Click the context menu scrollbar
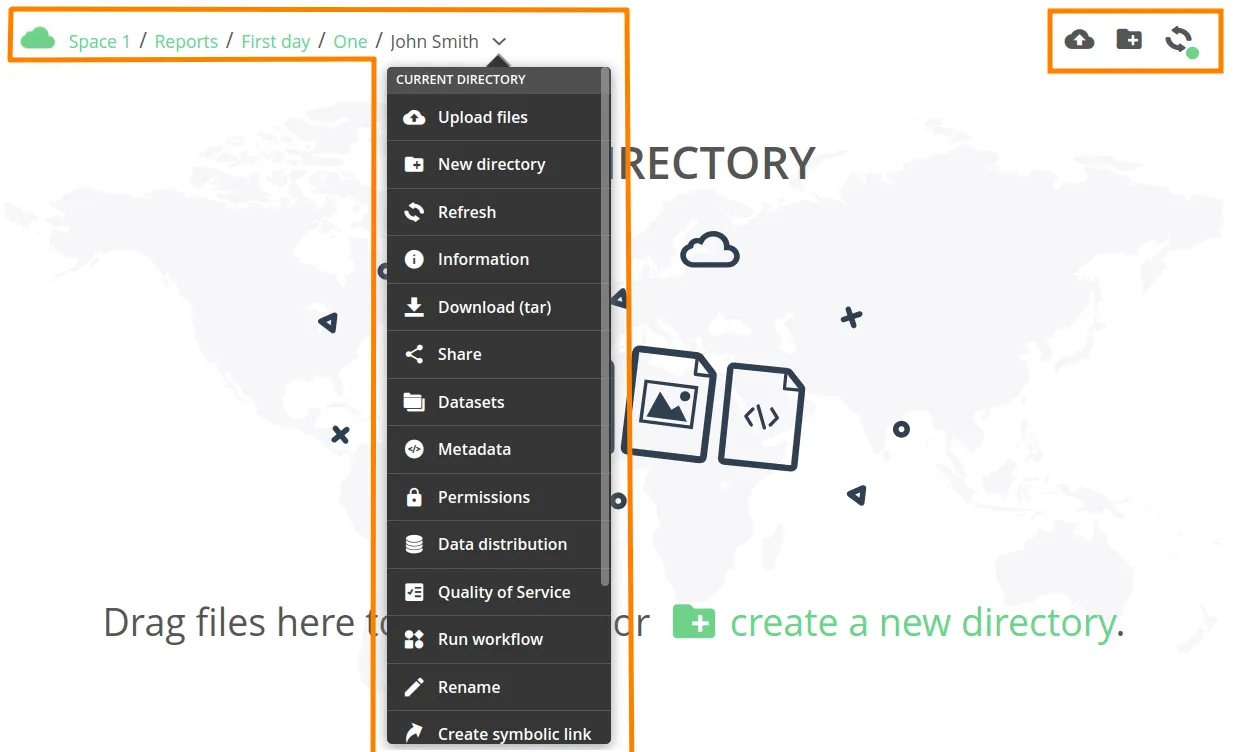1247x752 pixels. [605, 330]
